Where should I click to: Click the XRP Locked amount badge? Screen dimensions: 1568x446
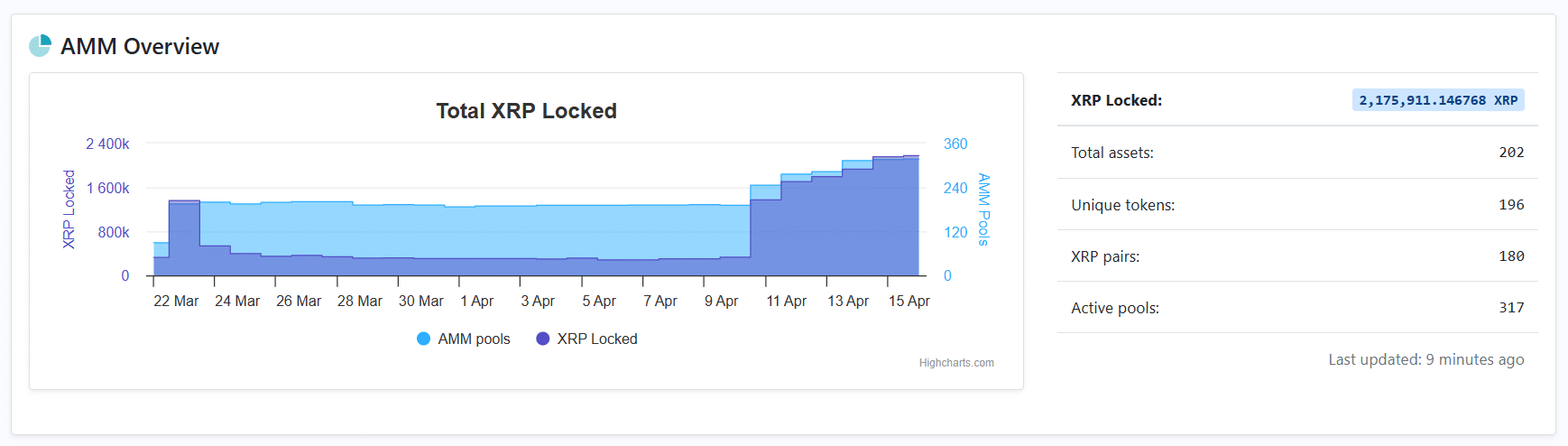coord(1438,100)
